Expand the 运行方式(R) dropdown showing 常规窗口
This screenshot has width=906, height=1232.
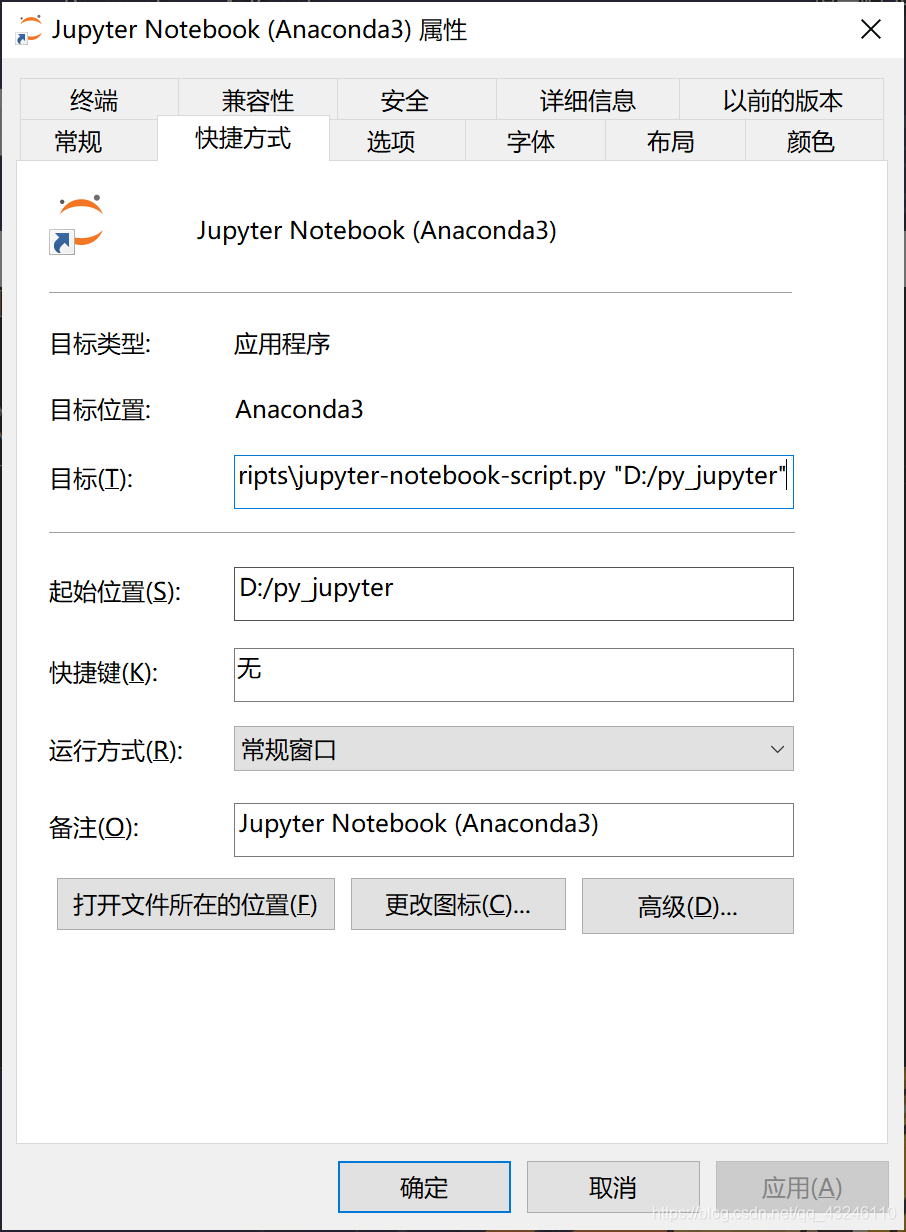tap(514, 749)
